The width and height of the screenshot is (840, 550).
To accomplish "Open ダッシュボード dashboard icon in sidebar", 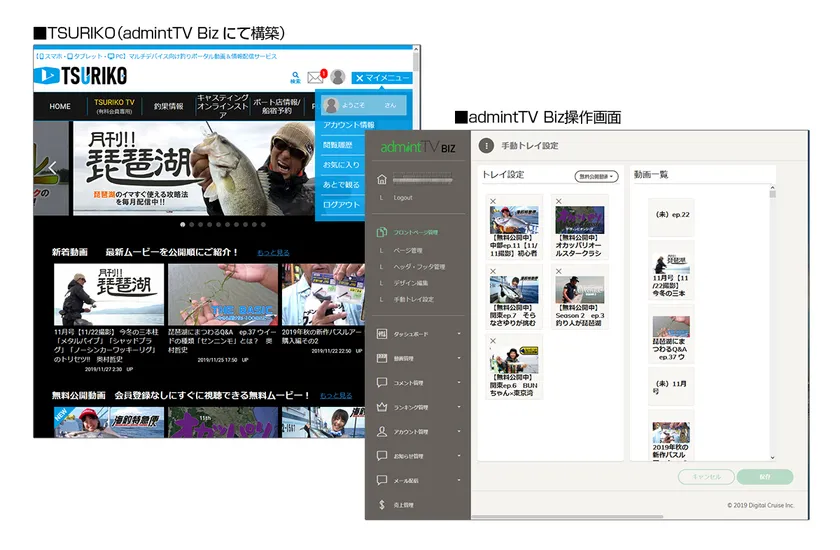I will [x=381, y=334].
